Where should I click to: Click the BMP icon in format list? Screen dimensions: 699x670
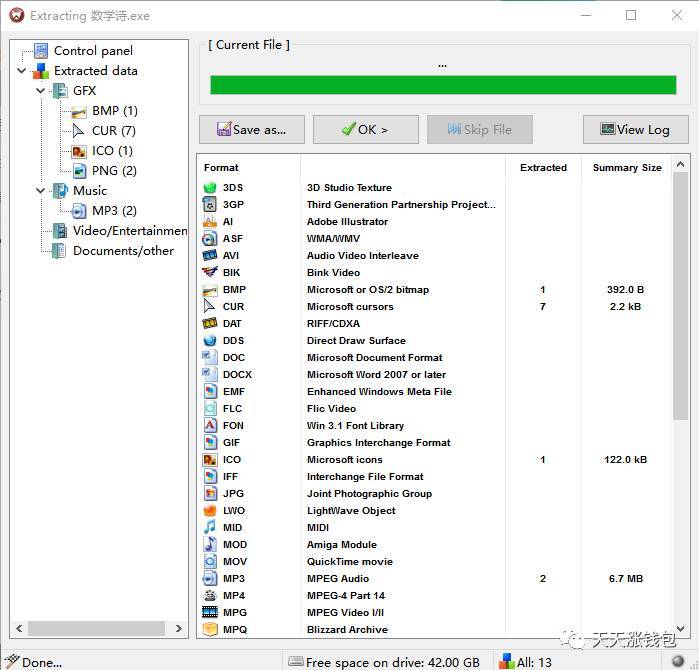[210, 290]
